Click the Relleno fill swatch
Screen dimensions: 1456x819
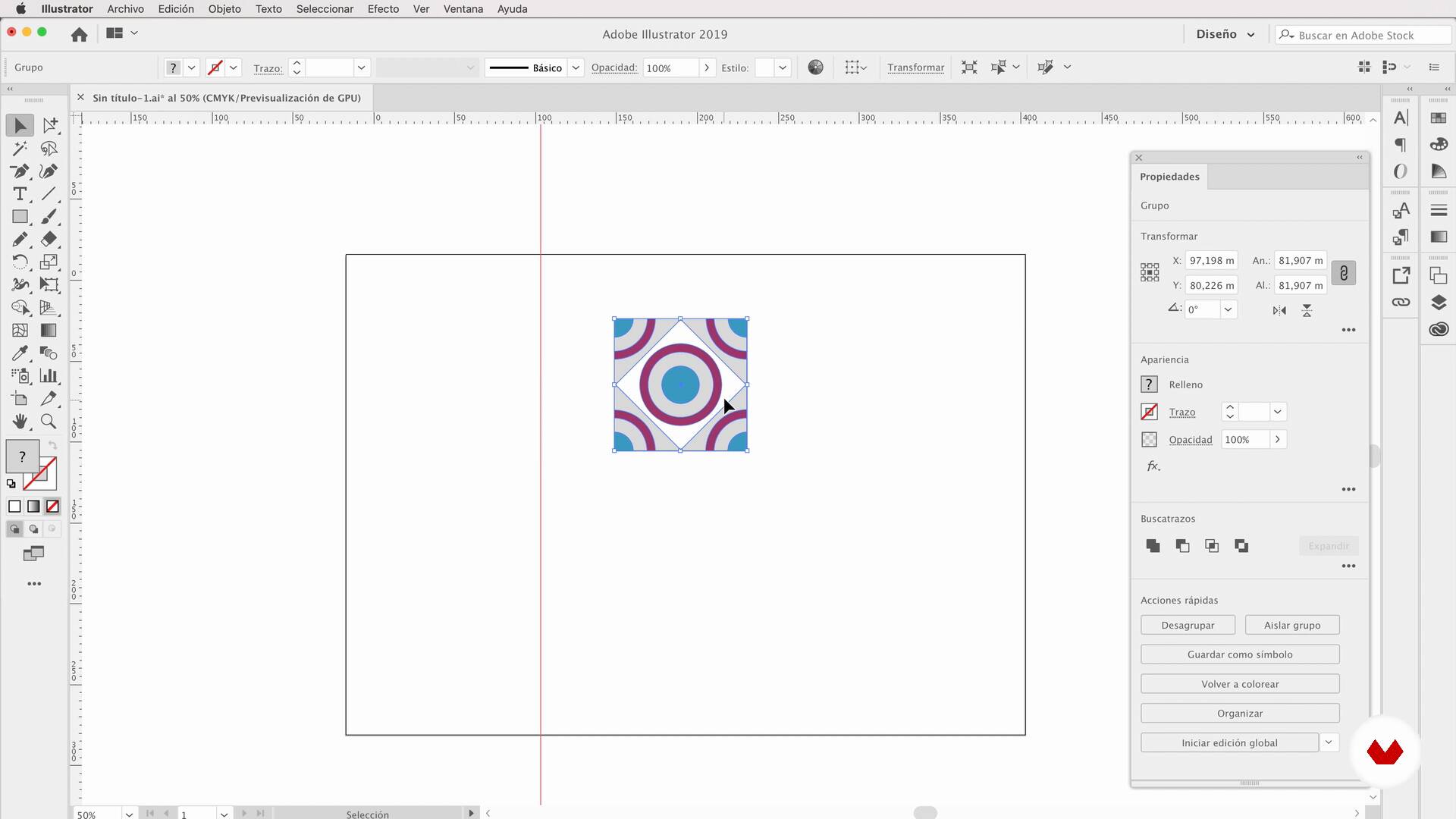click(x=1149, y=384)
